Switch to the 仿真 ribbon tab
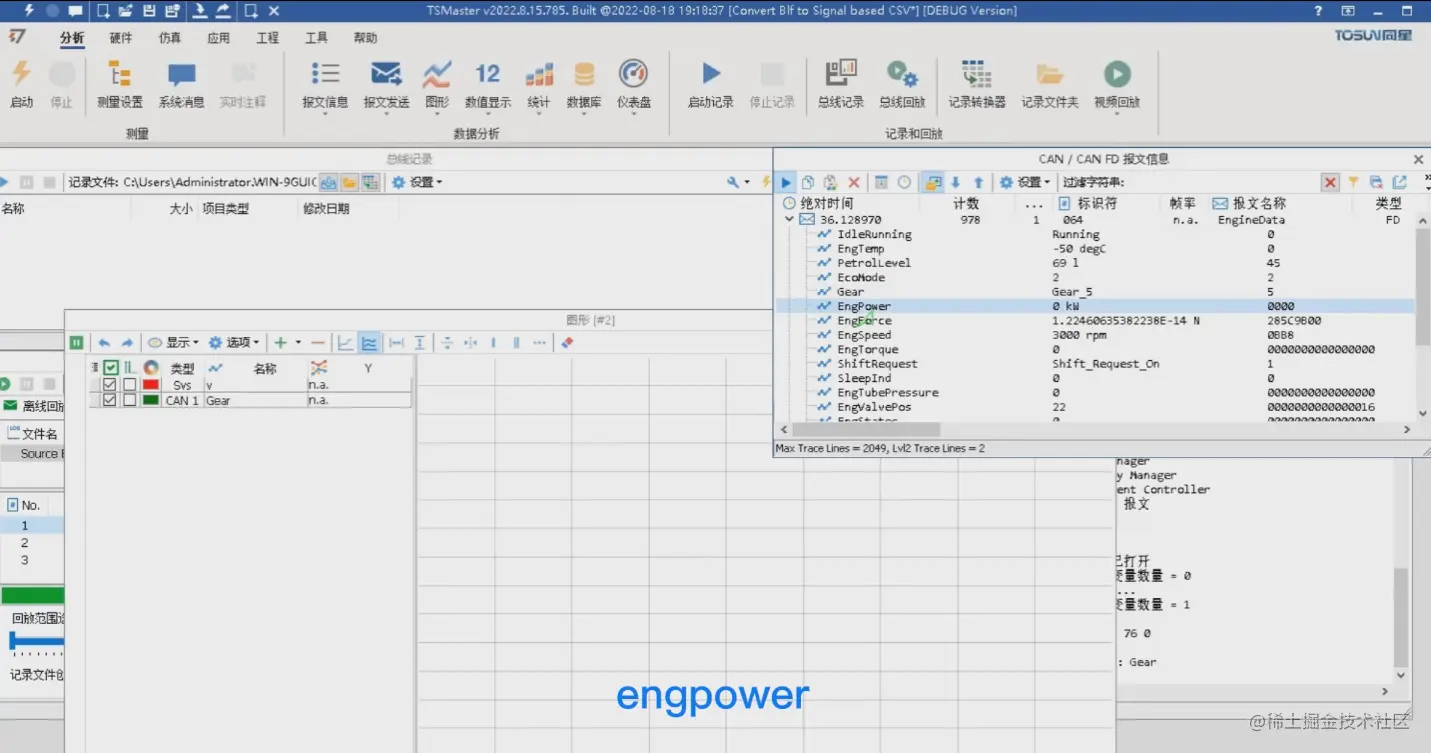1431x753 pixels. 170,38
